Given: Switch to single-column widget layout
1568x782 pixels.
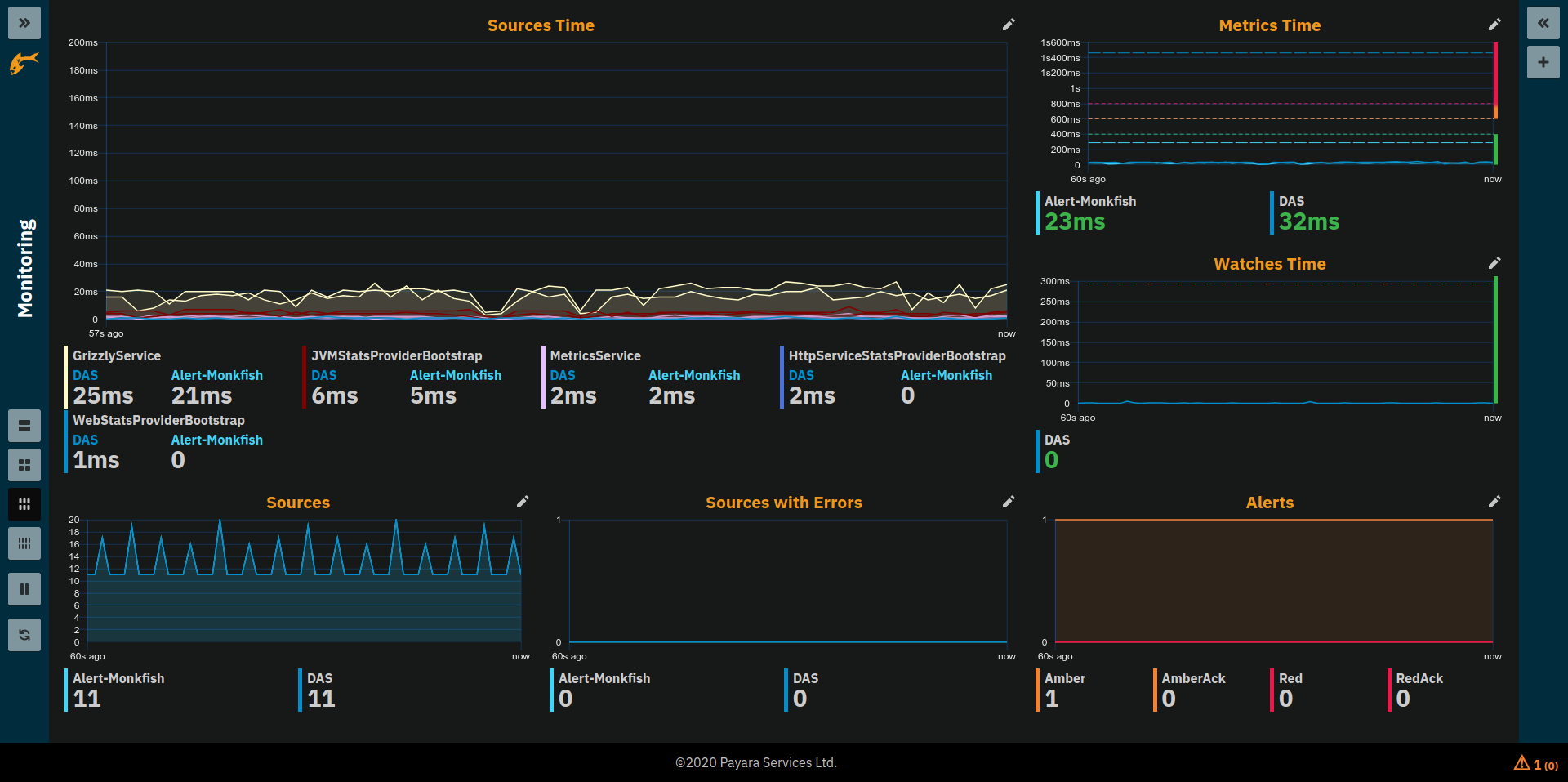Looking at the screenshot, I should coord(24,426).
